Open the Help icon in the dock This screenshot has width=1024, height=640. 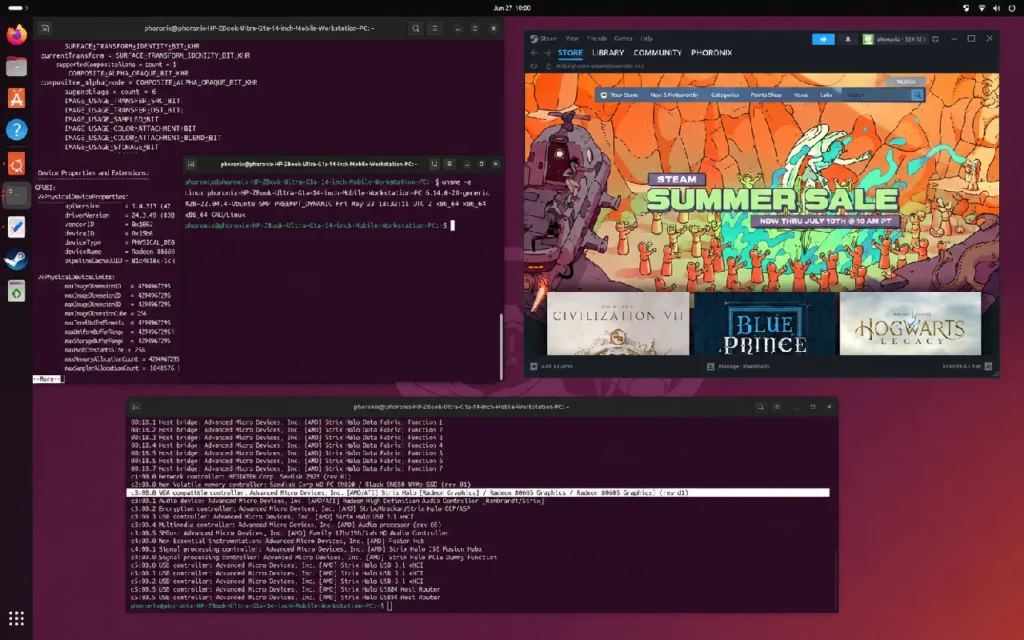(16, 130)
